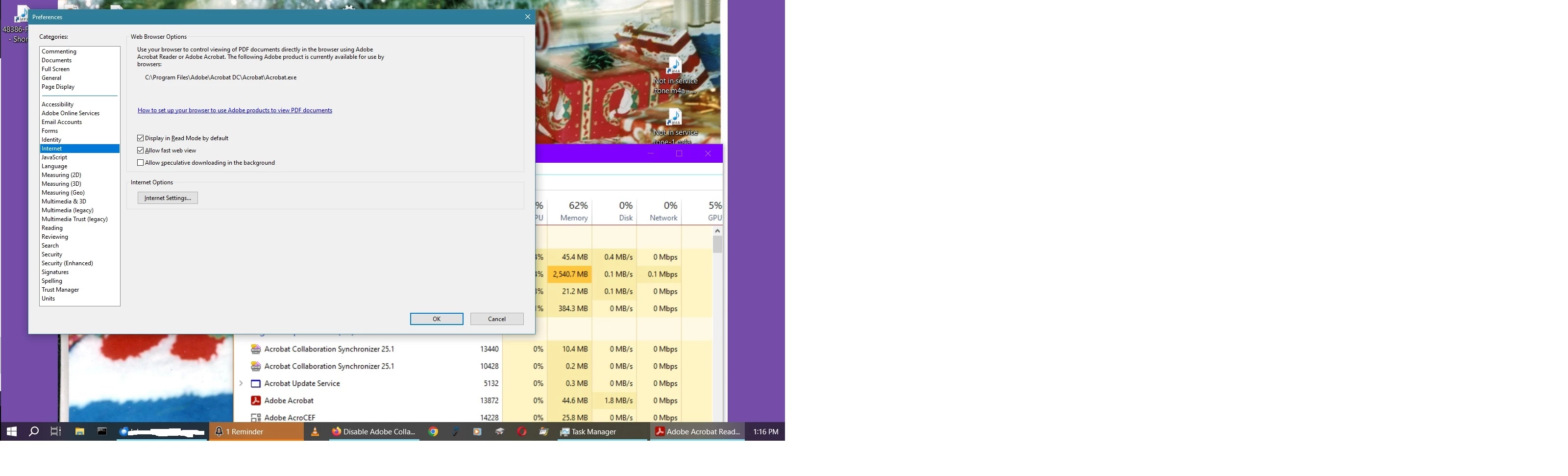
Task: Click Adobe Acrobat process icon in Task Manager
Action: (x=256, y=401)
